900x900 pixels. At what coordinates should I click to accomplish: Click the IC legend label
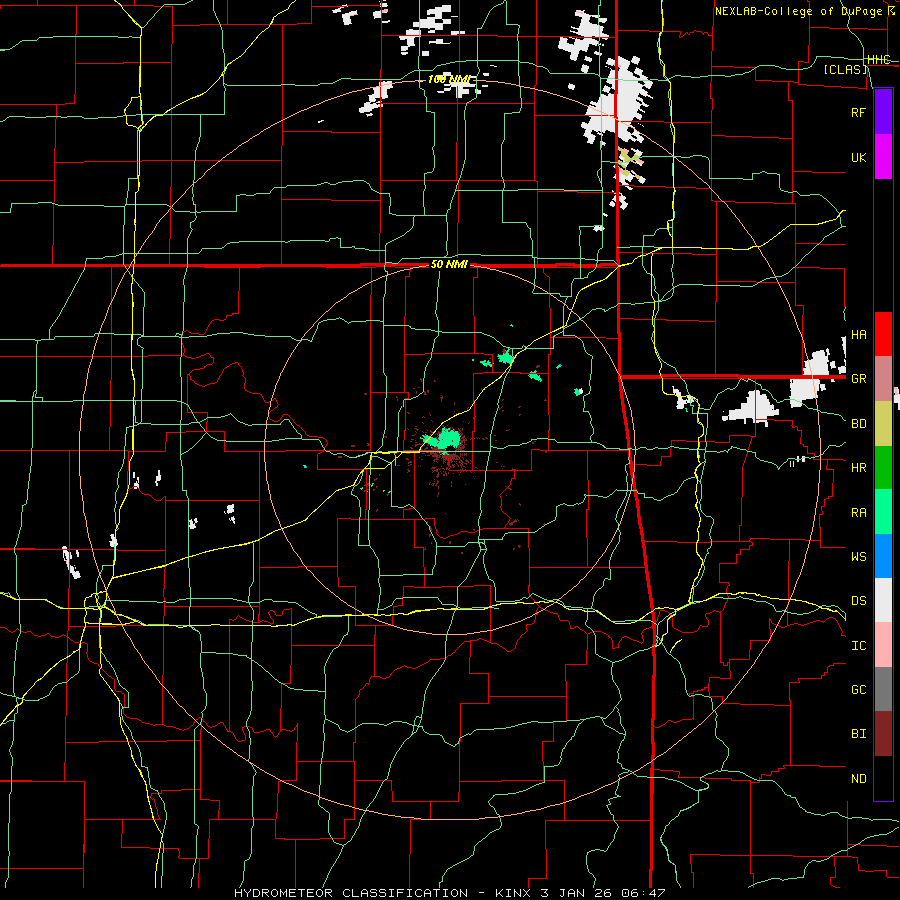coord(858,646)
